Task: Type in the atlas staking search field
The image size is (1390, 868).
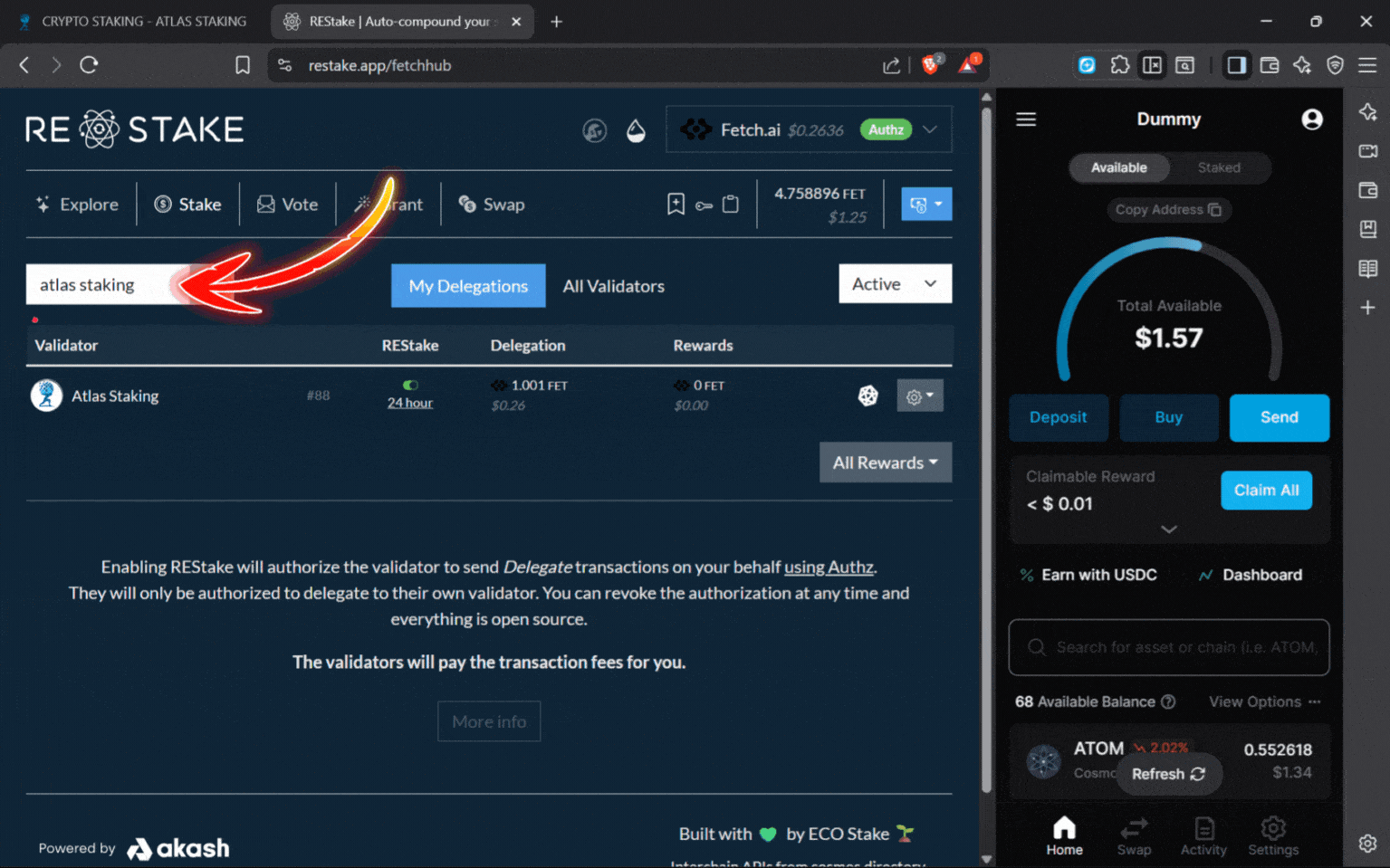Action: click(x=109, y=284)
